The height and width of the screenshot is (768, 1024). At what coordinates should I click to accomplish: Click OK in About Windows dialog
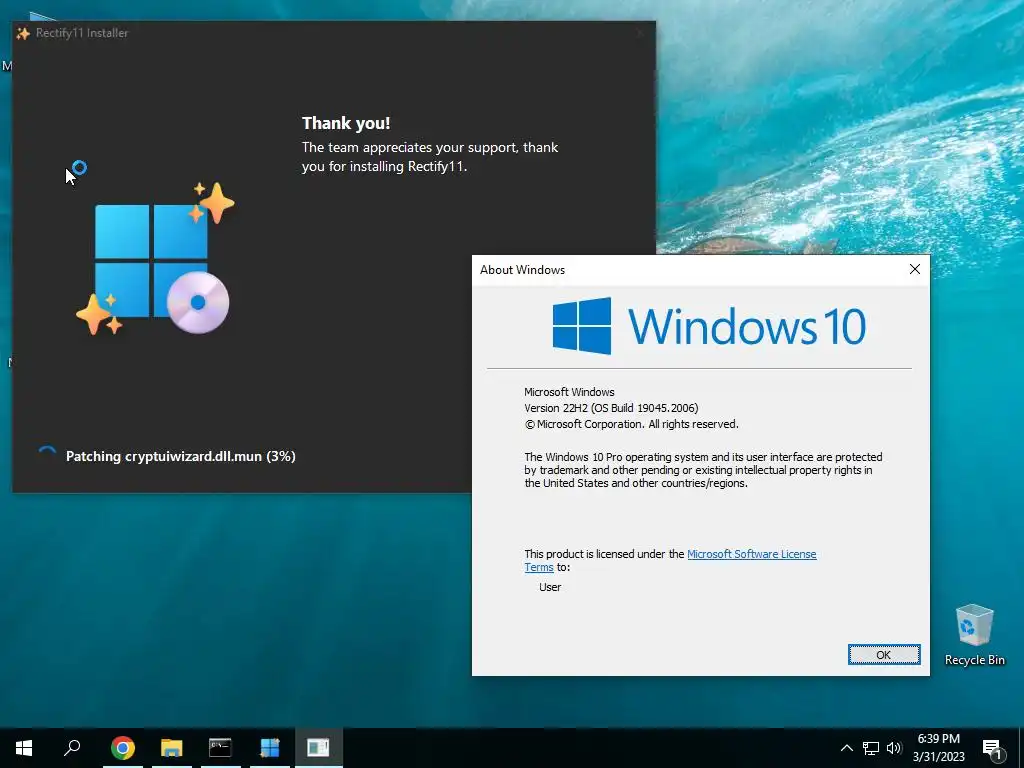(884, 654)
